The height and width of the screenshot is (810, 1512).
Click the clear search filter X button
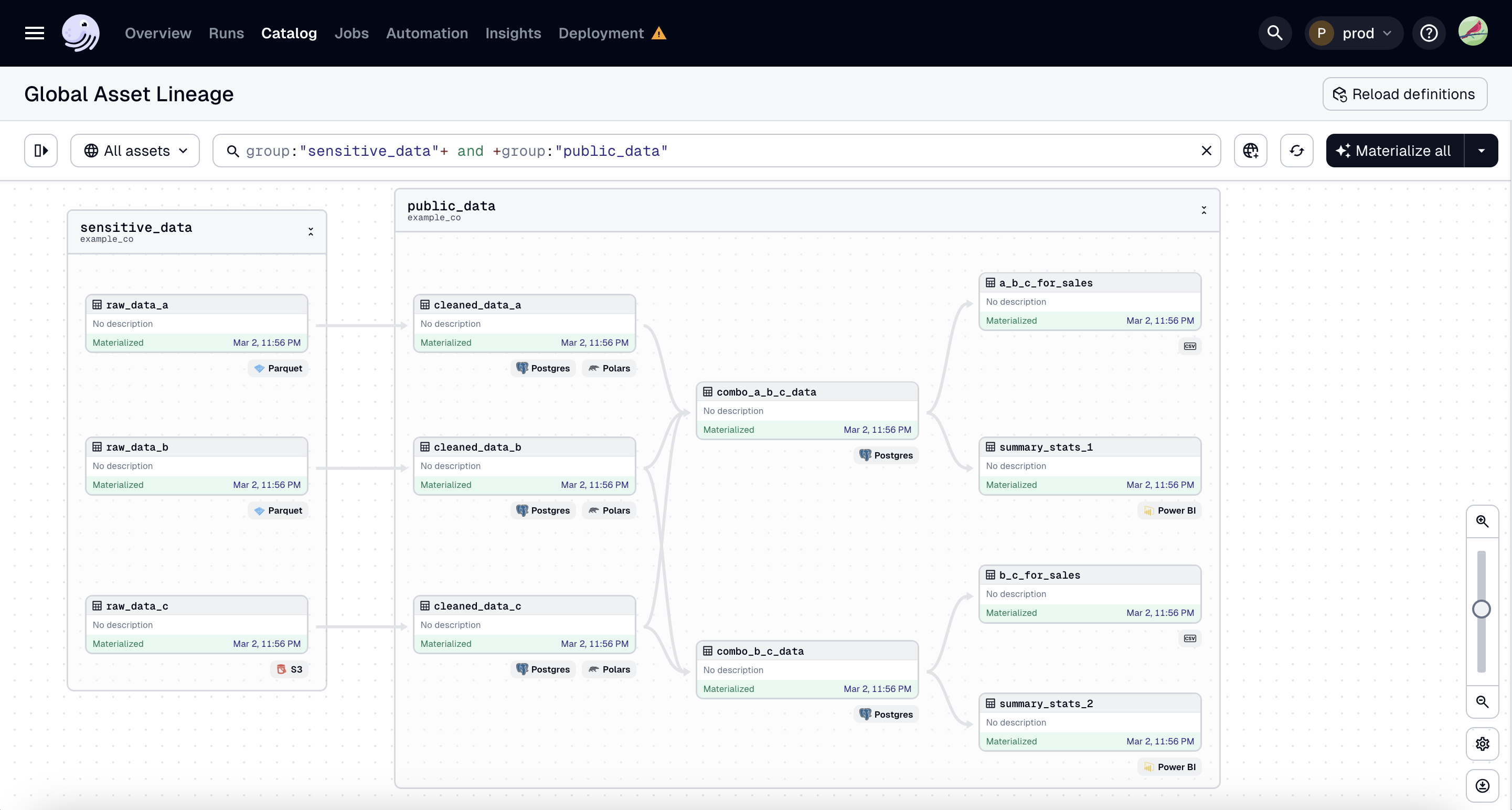[x=1206, y=150]
